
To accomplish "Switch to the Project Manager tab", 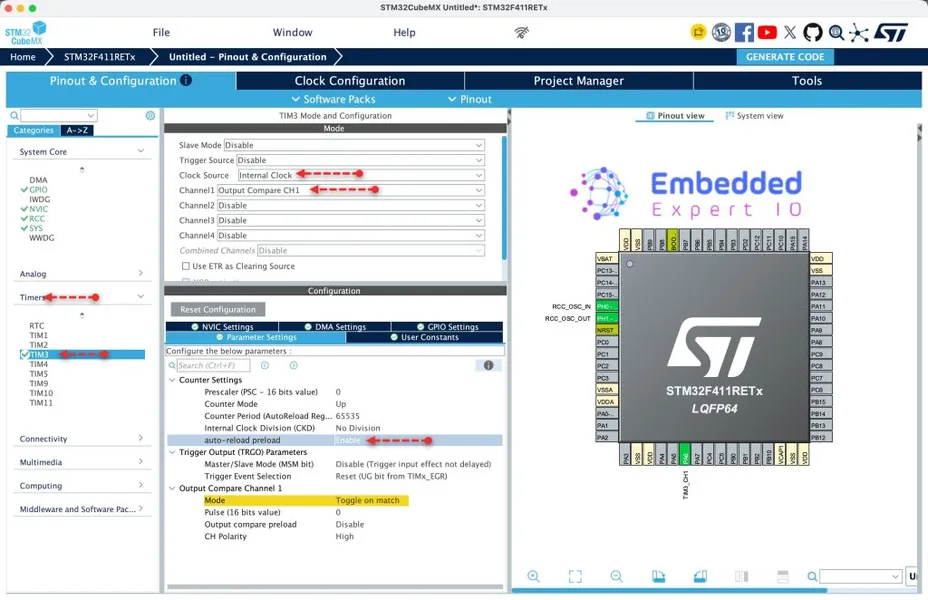I will 579,81.
